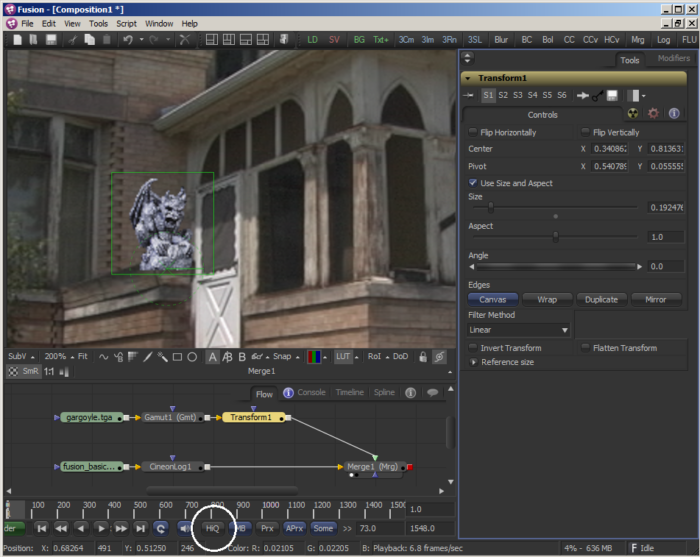The height and width of the screenshot is (557, 700).
Task: Click the undo arrow icon
Action: pos(128,40)
